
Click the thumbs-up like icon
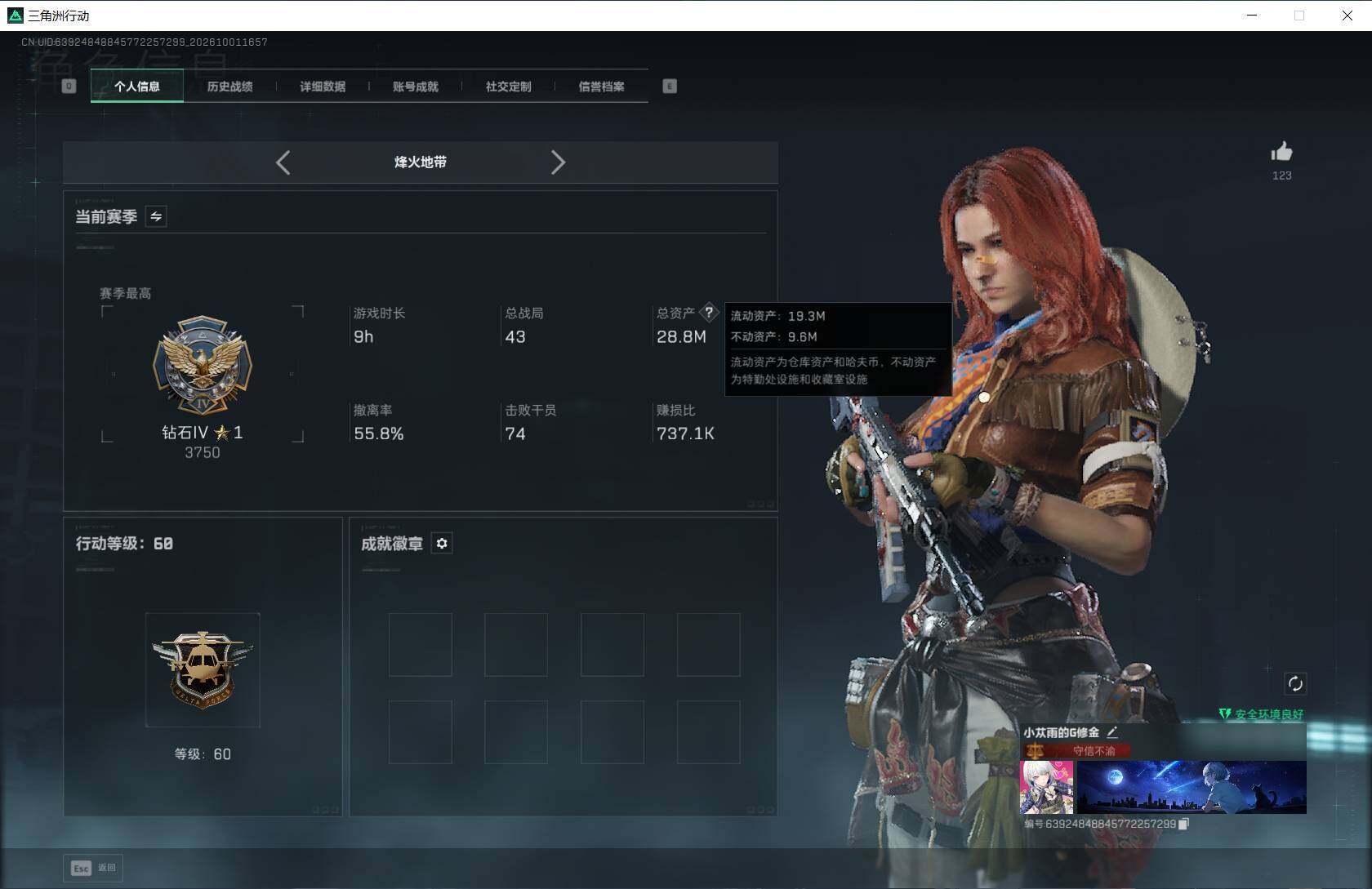pyautogui.click(x=1281, y=152)
